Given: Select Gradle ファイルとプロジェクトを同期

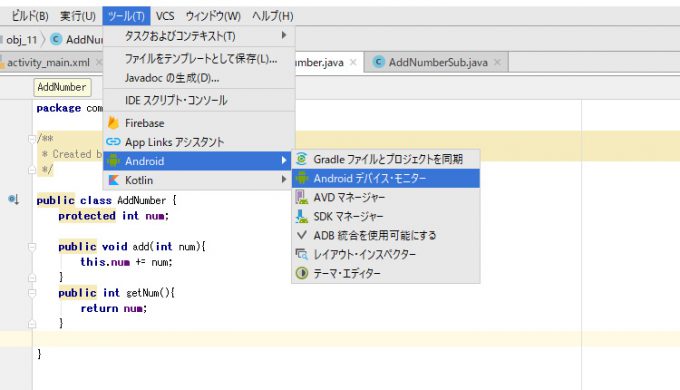Looking at the screenshot, I should pyautogui.click(x=386, y=159).
